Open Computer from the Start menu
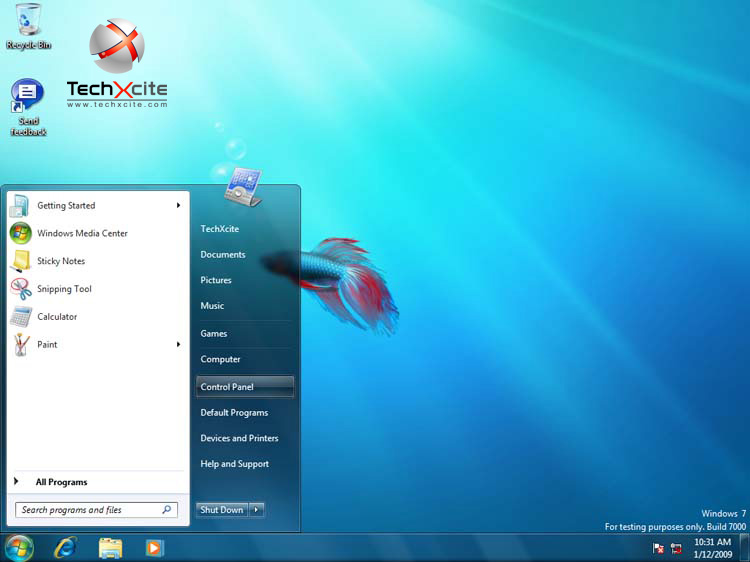The width and height of the screenshot is (750, 562). pyautogui.click(x=221, y=359)
